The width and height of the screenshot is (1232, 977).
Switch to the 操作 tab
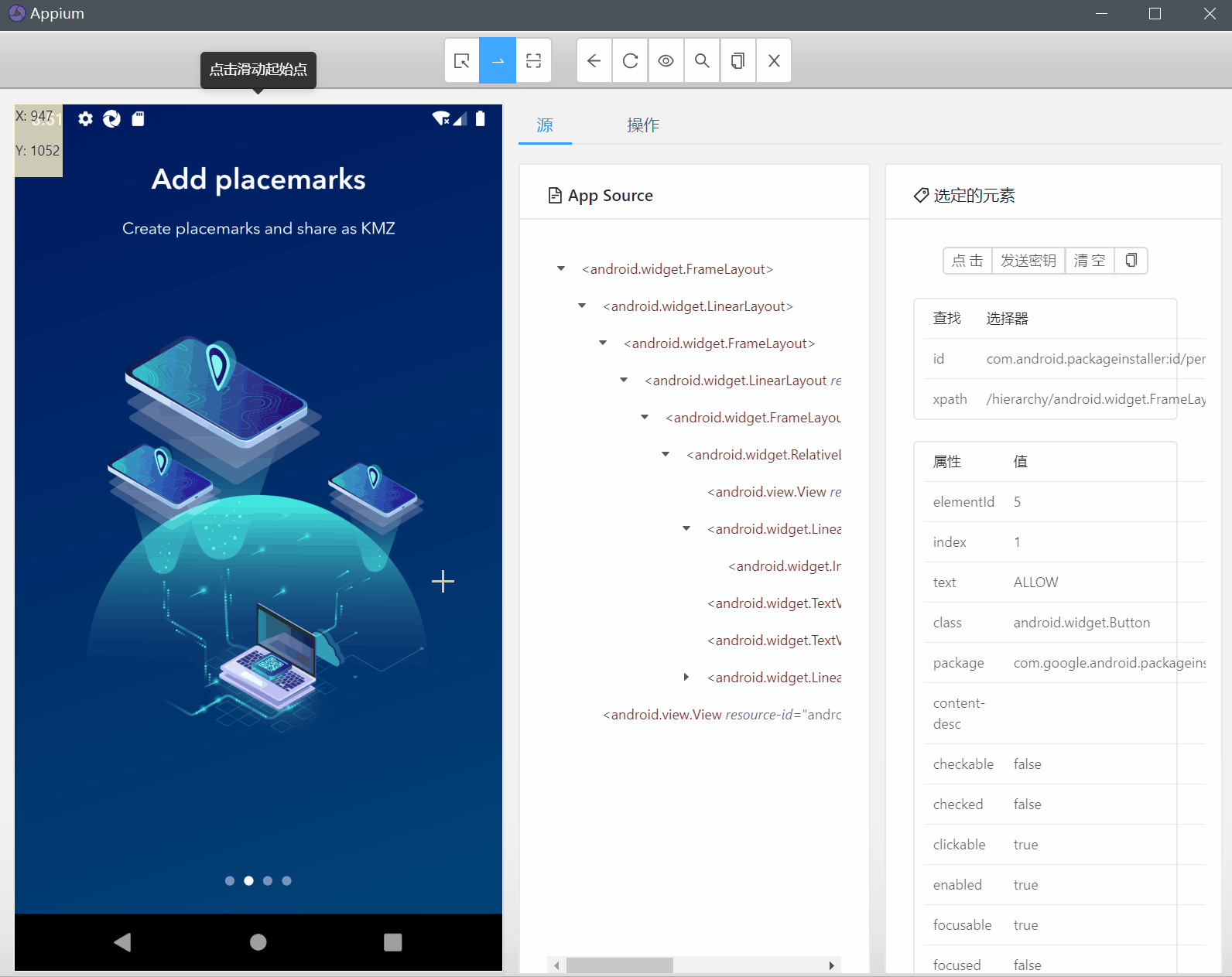pyautogui.click(x=643, y=125)
